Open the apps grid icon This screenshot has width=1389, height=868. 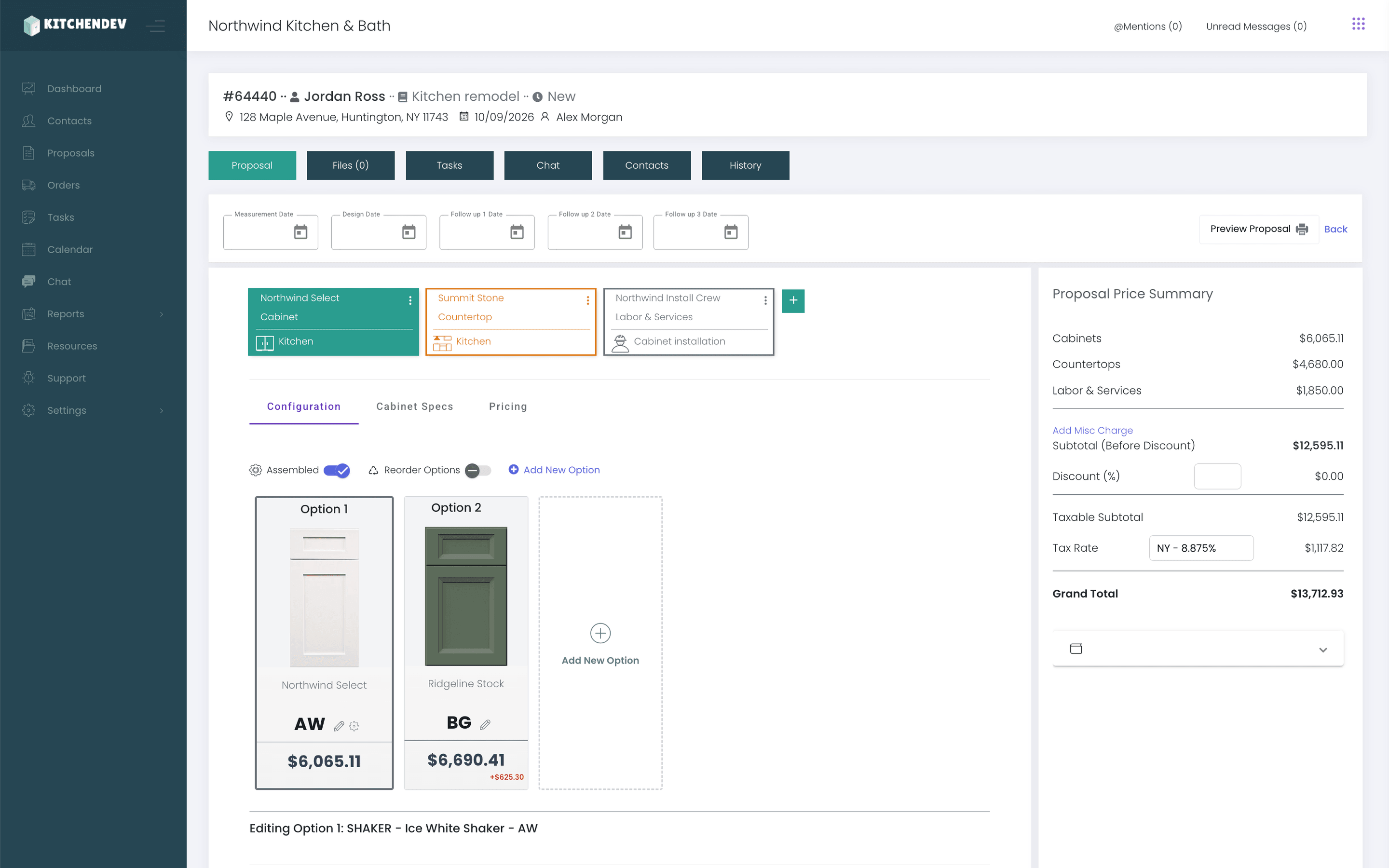tap(1358, 24)
